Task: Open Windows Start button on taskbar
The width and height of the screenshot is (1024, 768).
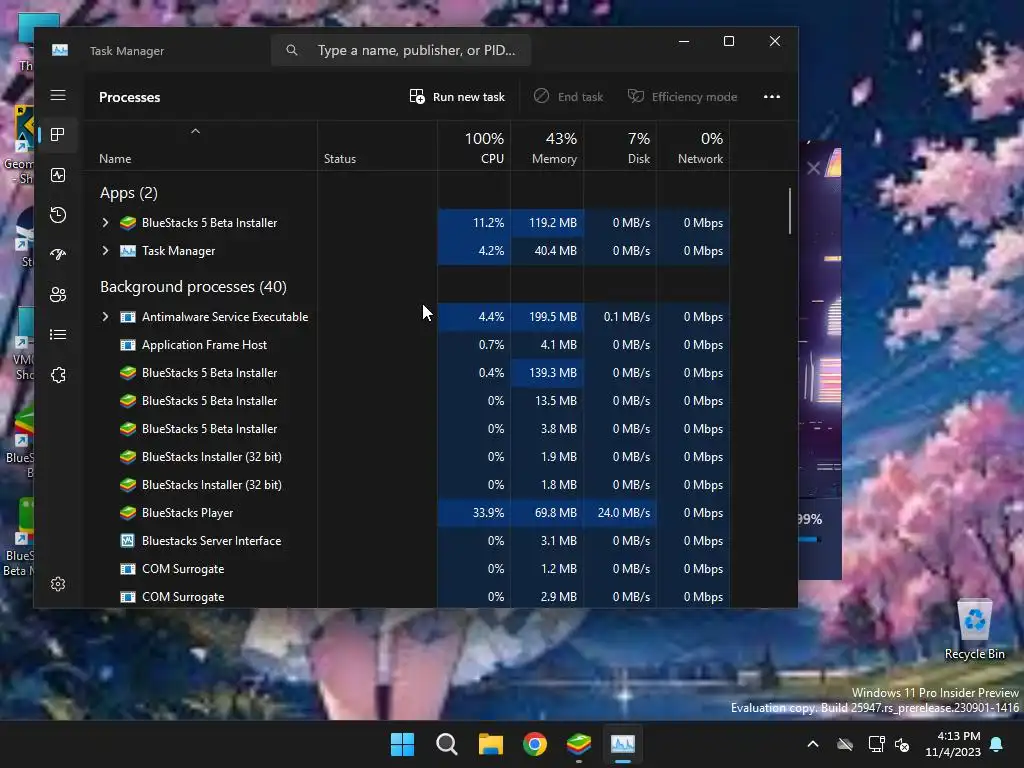Action: click(x=402, y=744)
